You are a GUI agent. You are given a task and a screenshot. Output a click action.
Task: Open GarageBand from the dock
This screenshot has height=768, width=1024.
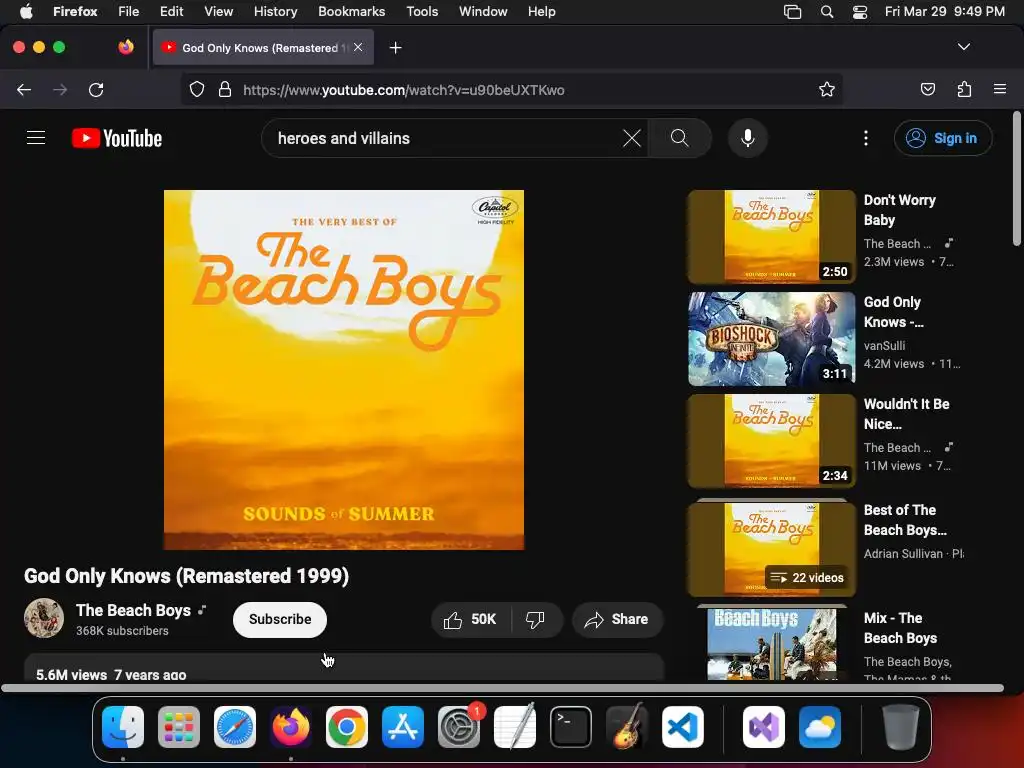627,727
